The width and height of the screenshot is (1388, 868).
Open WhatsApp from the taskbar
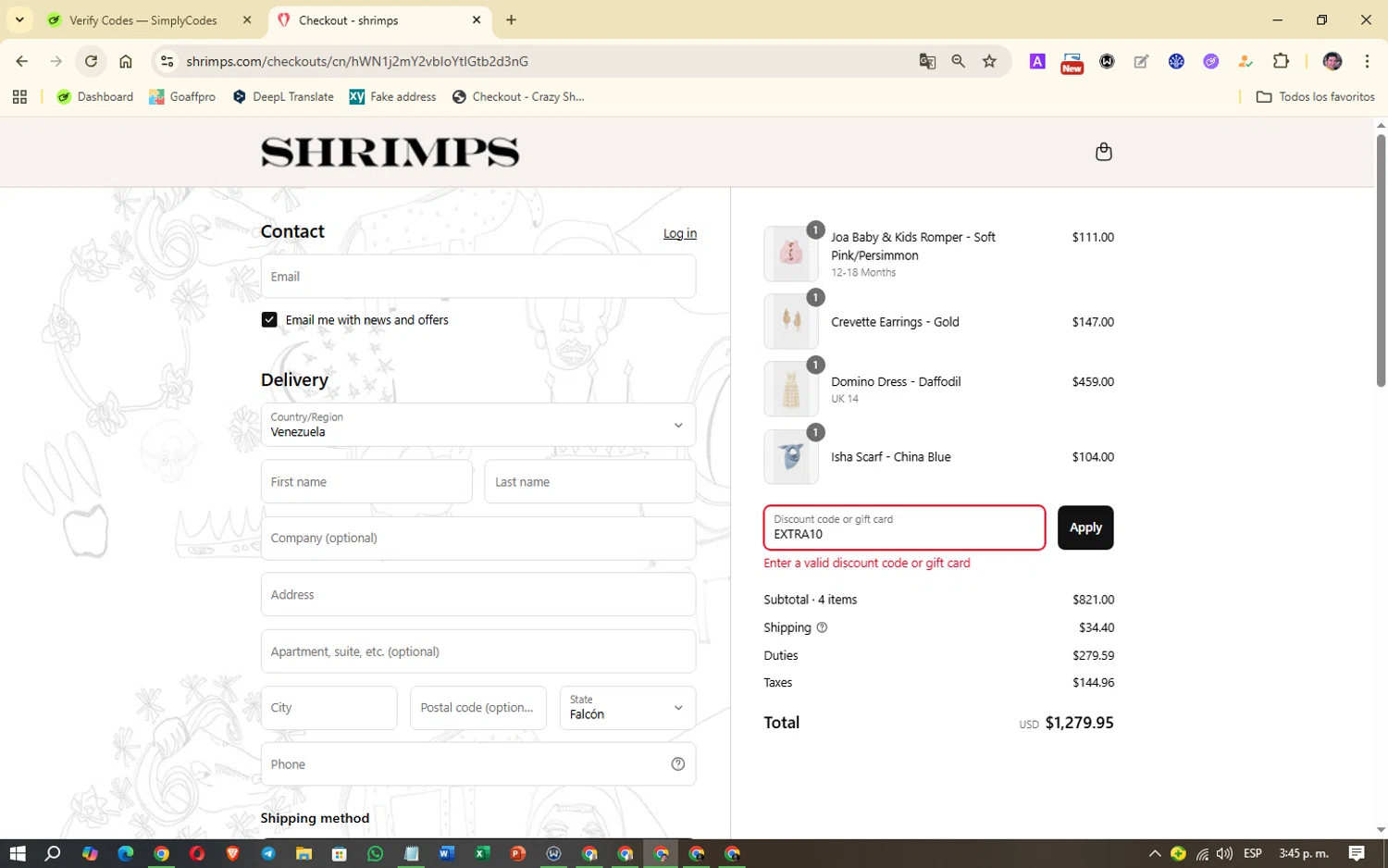(375, 853)
